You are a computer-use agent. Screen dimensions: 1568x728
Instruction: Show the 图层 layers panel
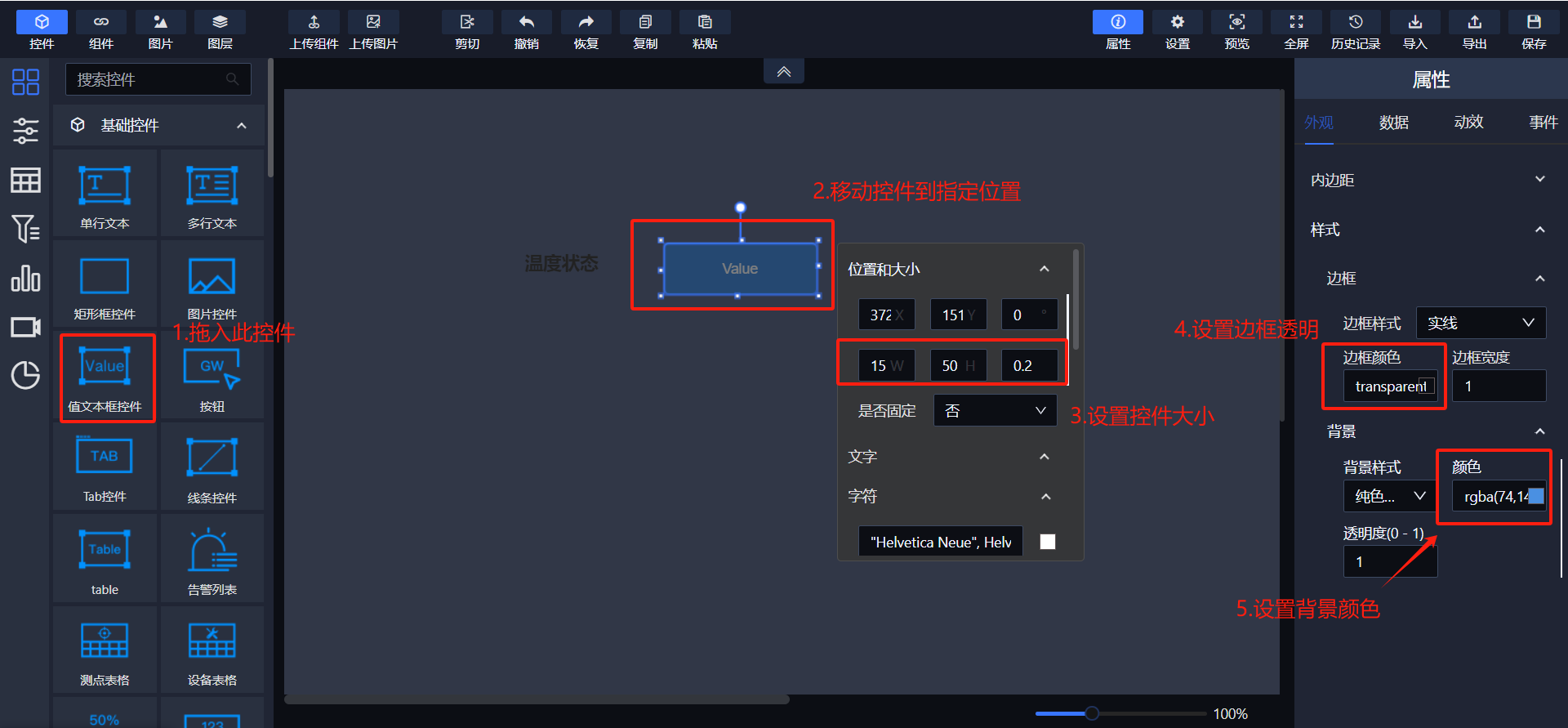[220, 31]
